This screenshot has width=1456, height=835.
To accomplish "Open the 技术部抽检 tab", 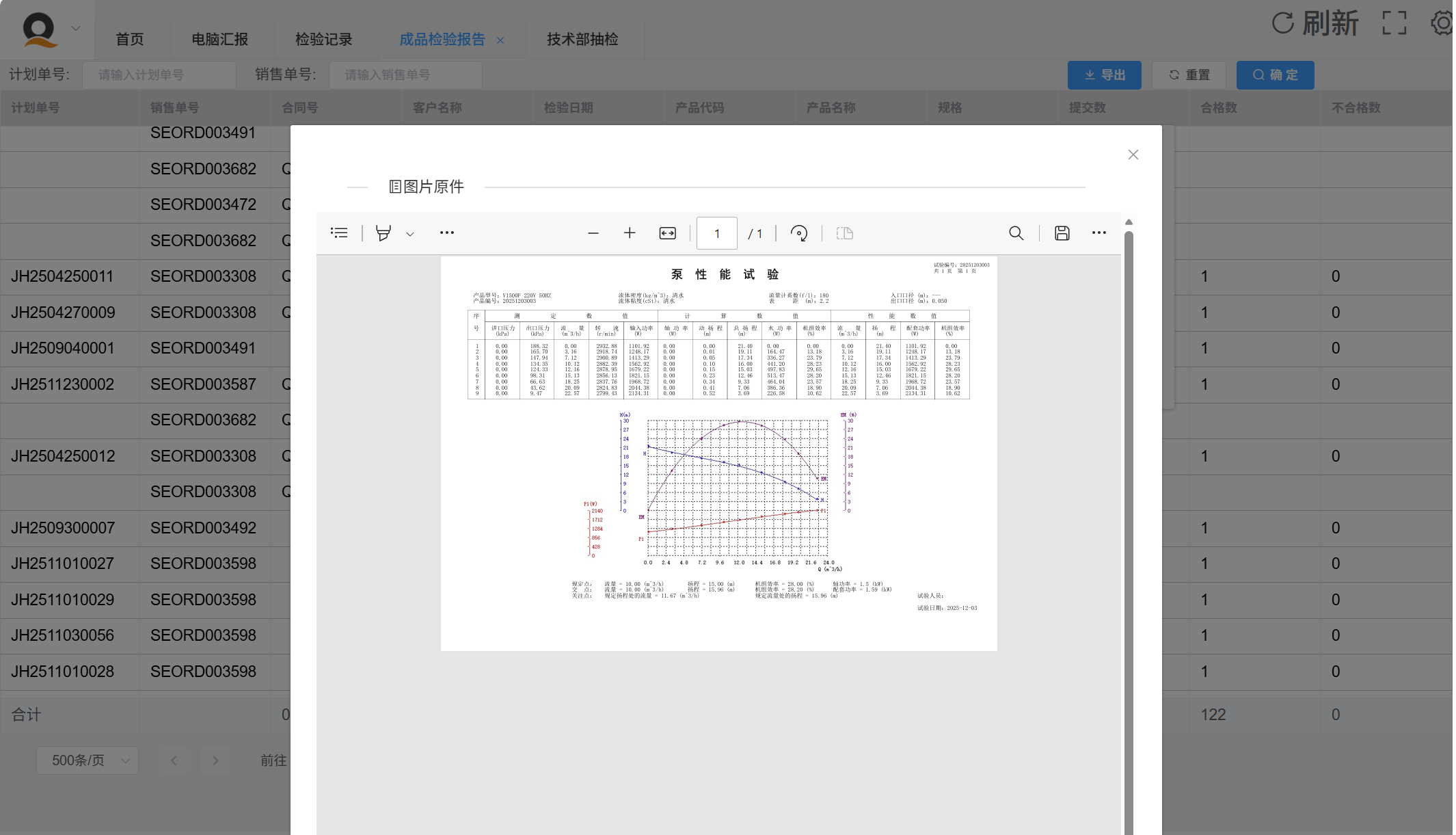I will click(582, 40).
